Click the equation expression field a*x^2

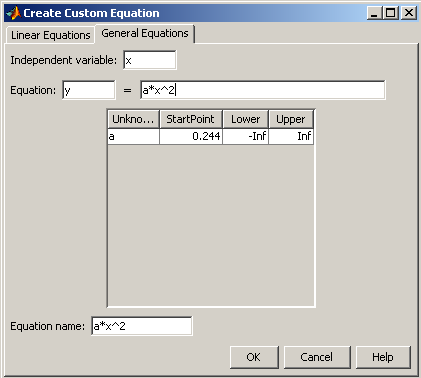tap(263, 90)
